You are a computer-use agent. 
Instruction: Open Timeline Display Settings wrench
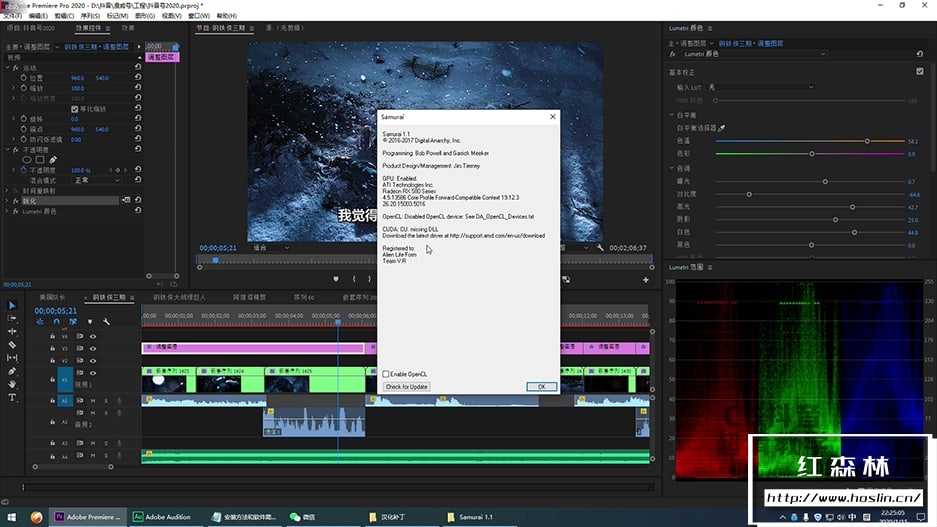(x=106, y=321)
